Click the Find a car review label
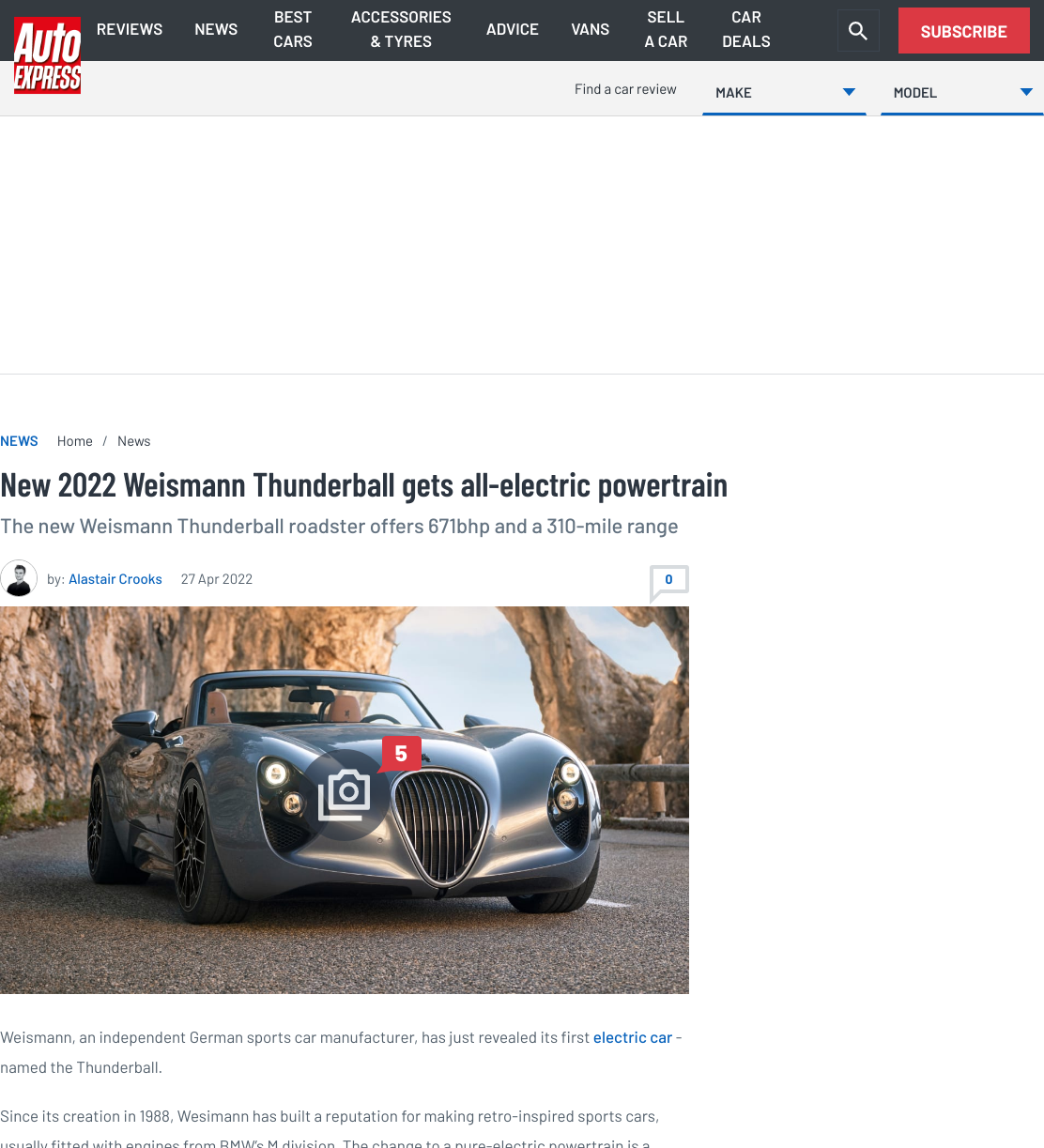 click(625, 89)
